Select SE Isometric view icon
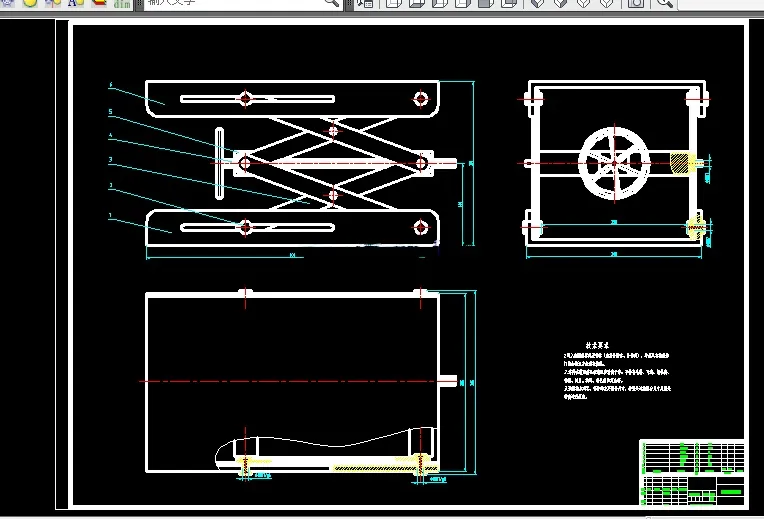Viewport: 764px width, 519px height. coord(560,3)
